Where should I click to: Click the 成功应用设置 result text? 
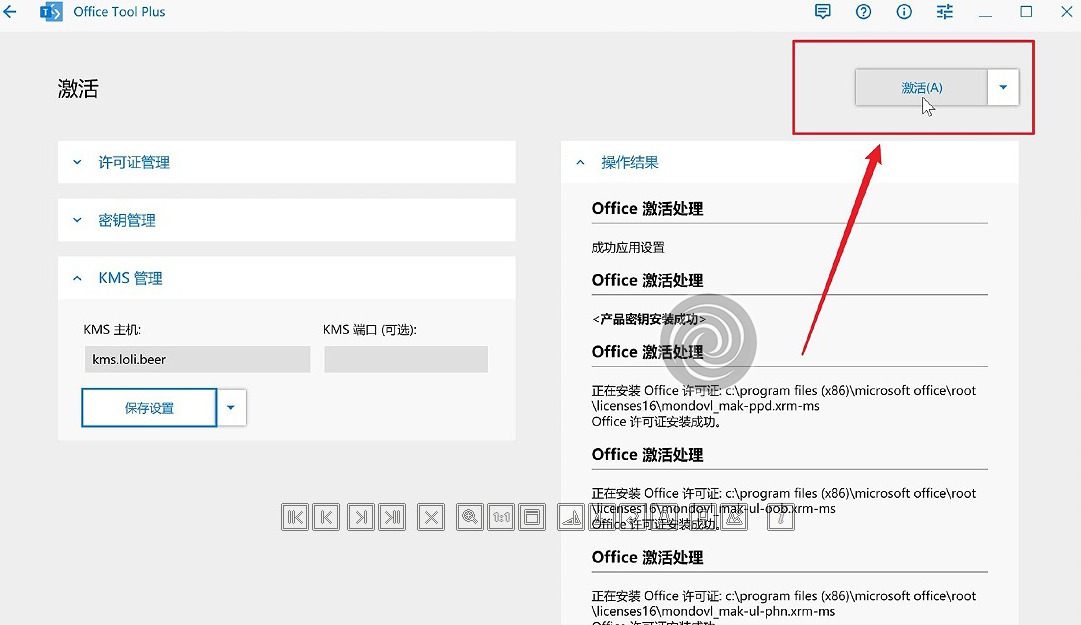click(628, 247)
